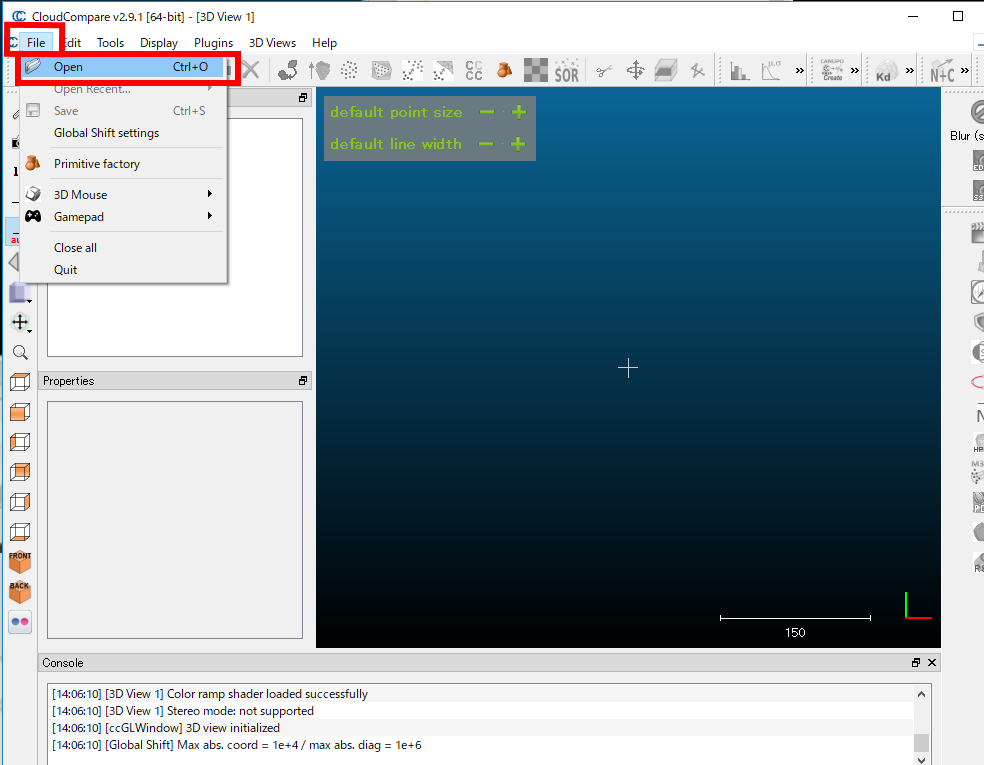Toggle stereo mode with the two-dots icon
Image resolution: width=984 pixels, height=765 pixels.
coord(20,622)
